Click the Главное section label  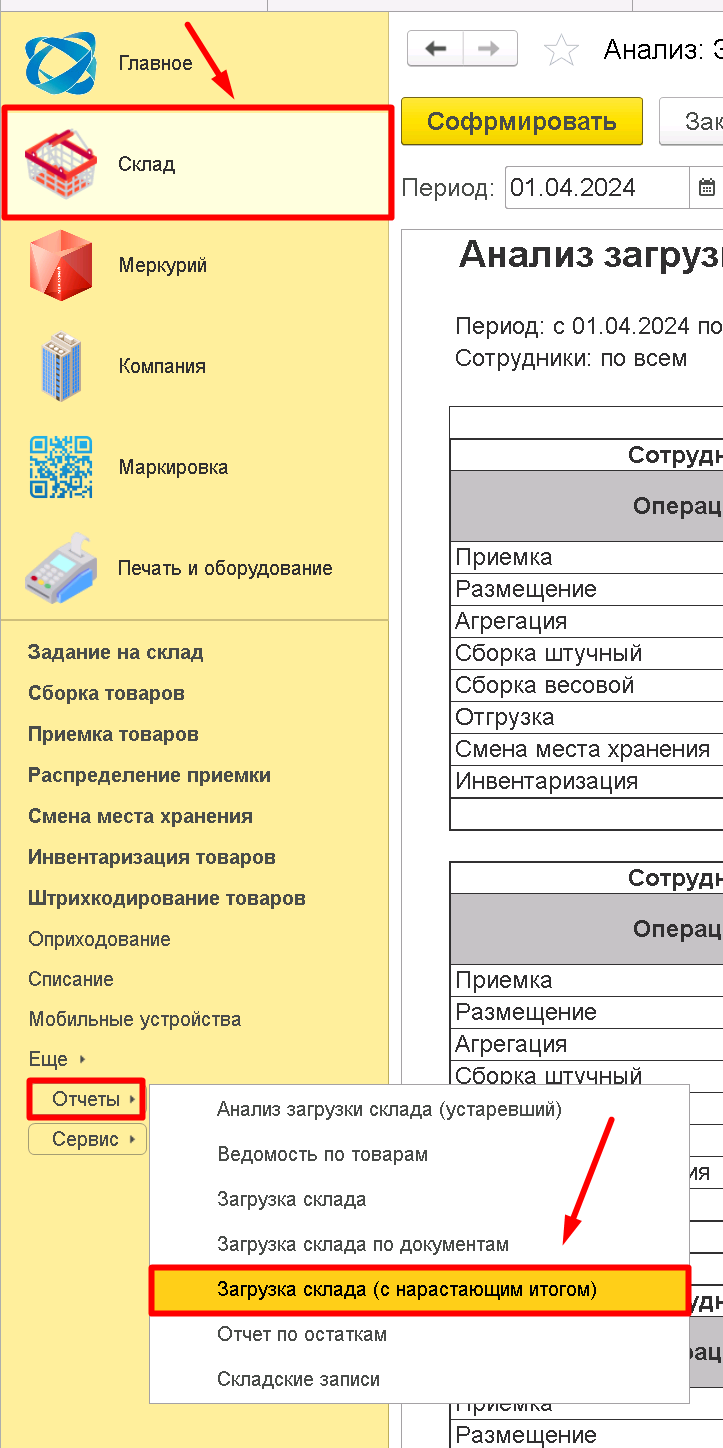tap(155, 63)
